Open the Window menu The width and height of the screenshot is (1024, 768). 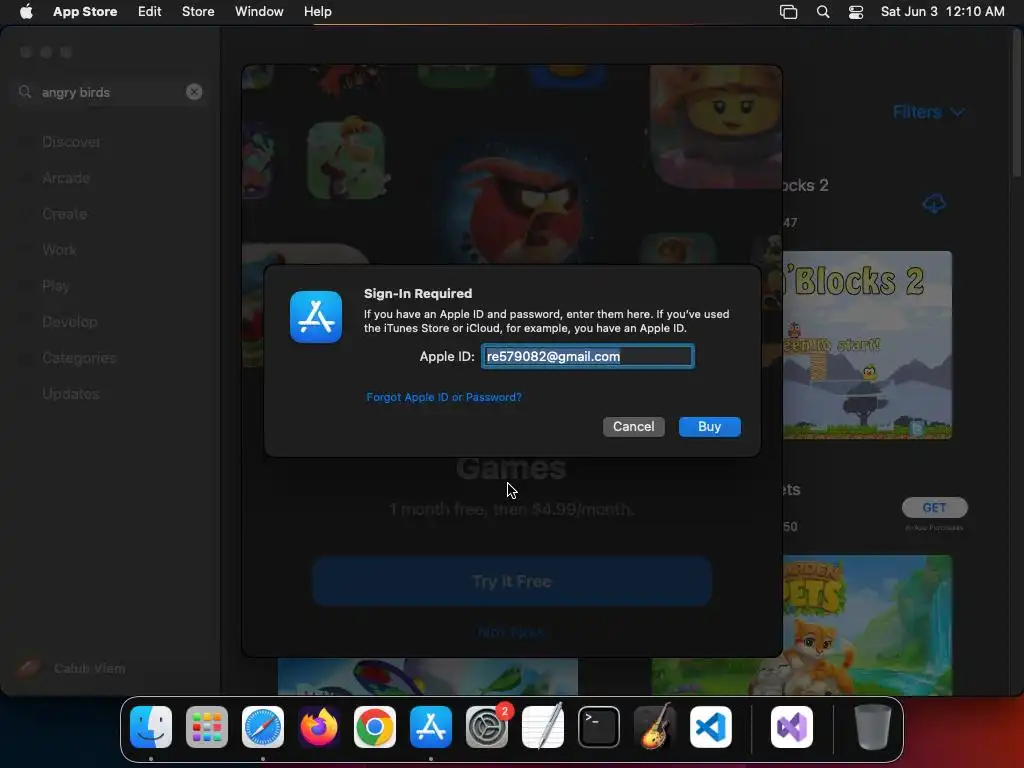click(x=259, y=12)
